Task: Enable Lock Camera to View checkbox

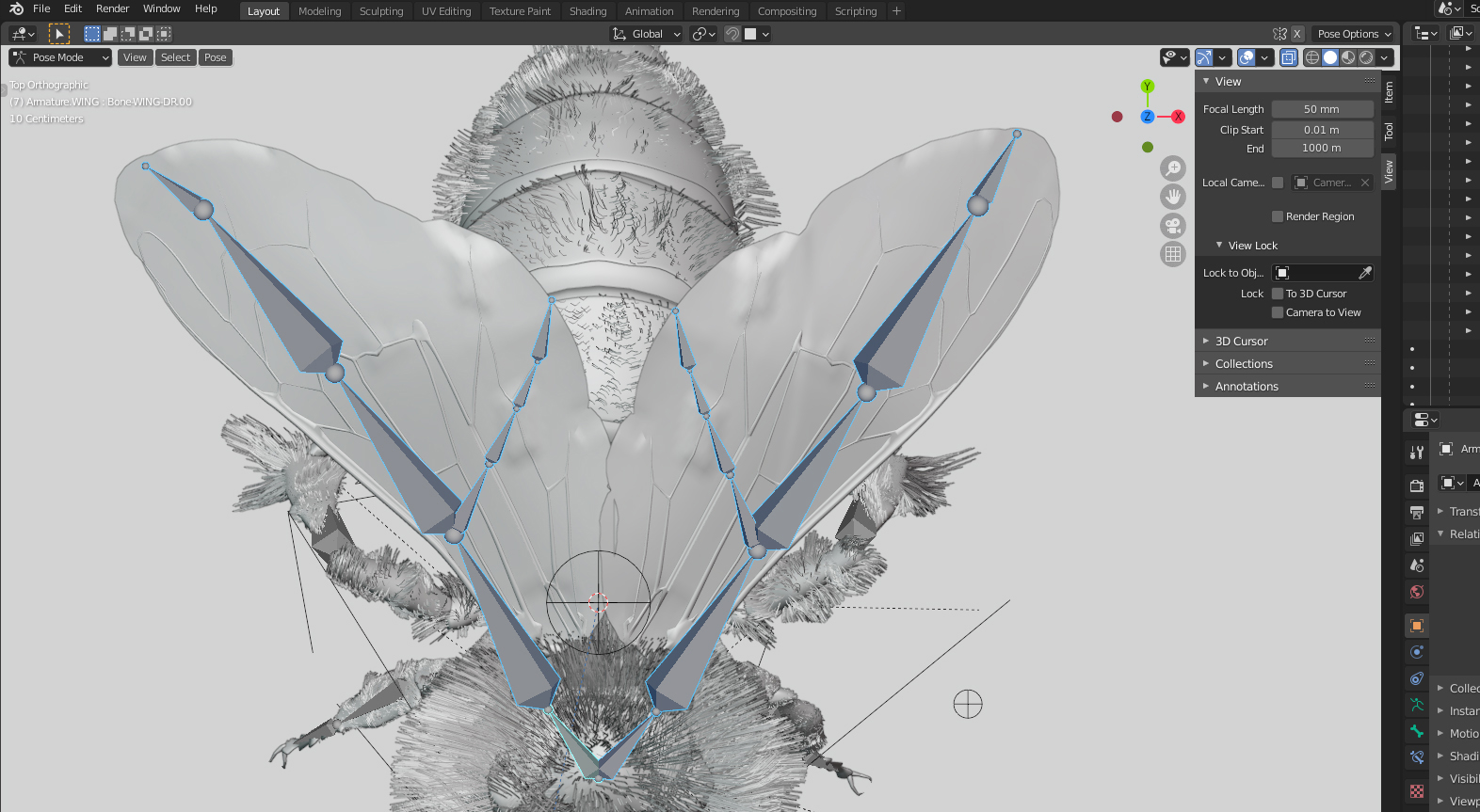Action: click(x=1278, y=312)
